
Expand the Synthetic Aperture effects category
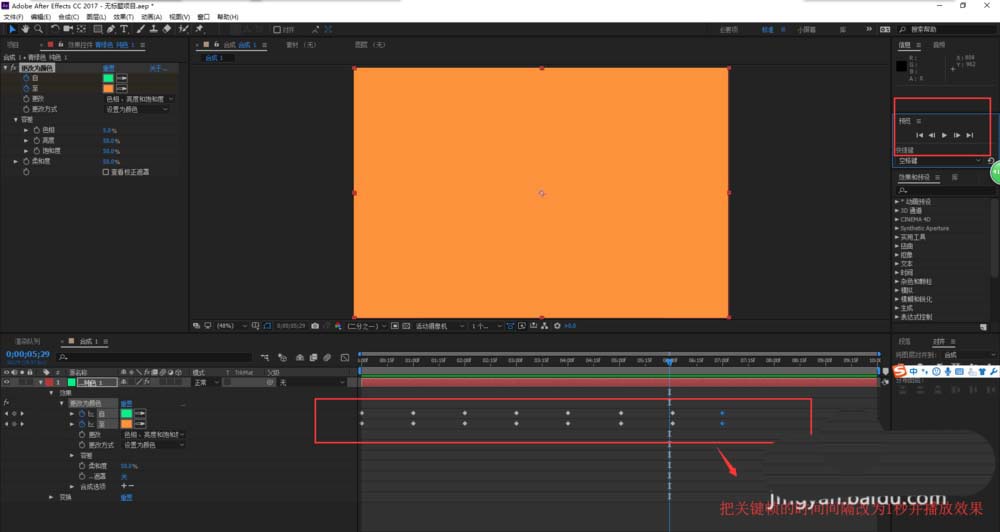point(897,228)
